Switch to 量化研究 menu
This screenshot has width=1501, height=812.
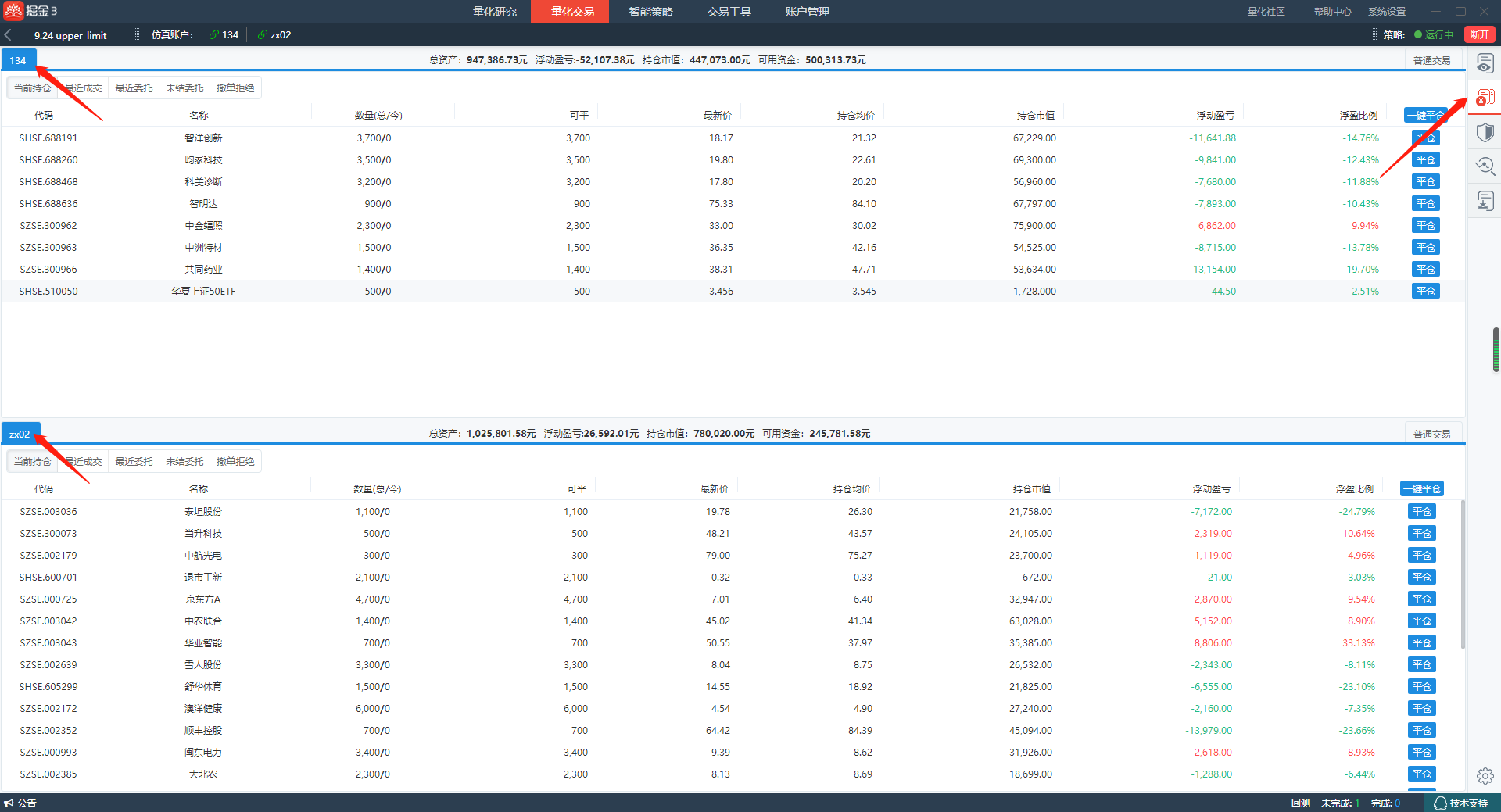point(494,12)
